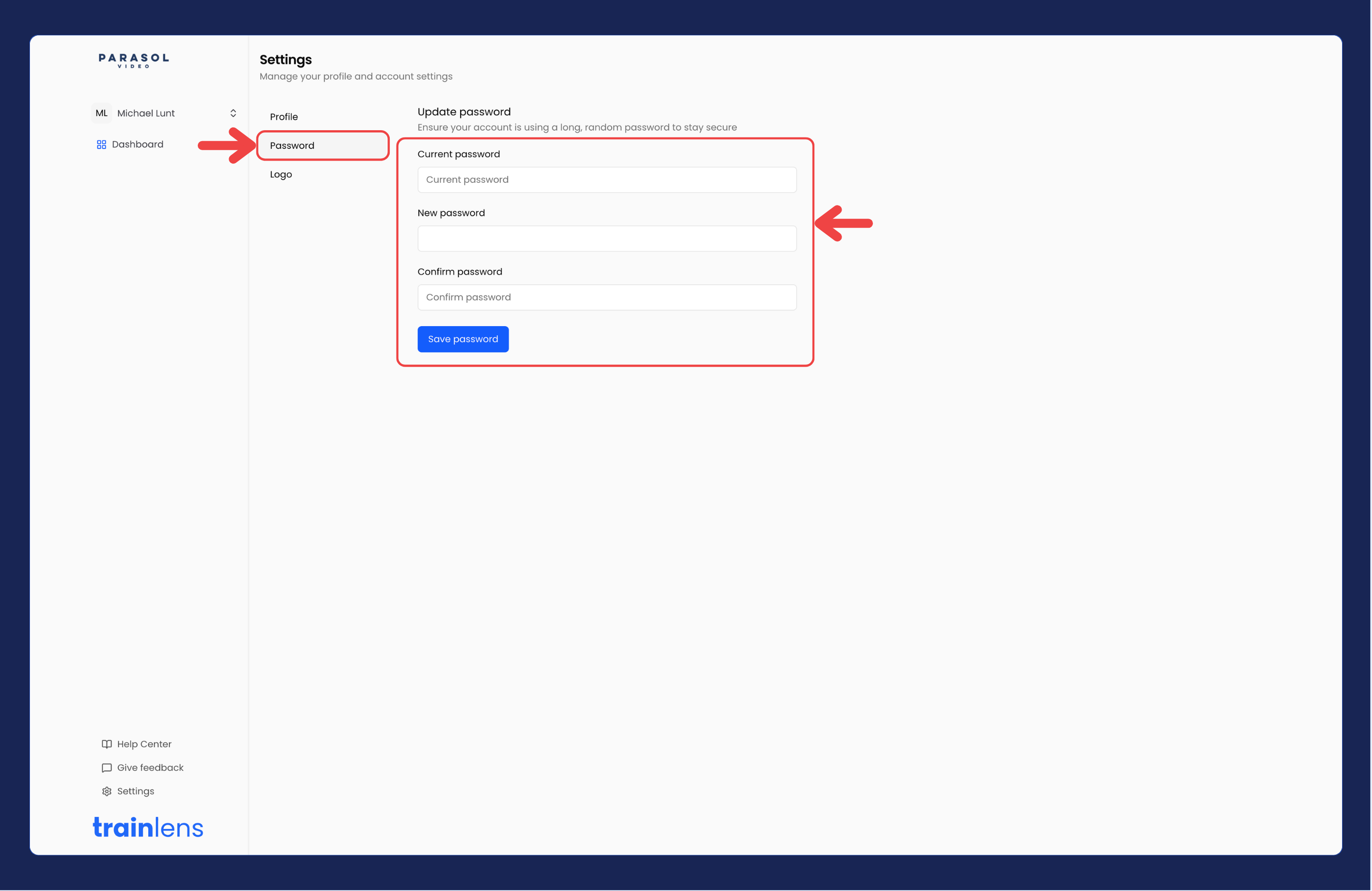Image resolution: width=1372 pixels, height=891 pixels.
Task: Click the 'Current password' field label
Action: pos(459,154)
